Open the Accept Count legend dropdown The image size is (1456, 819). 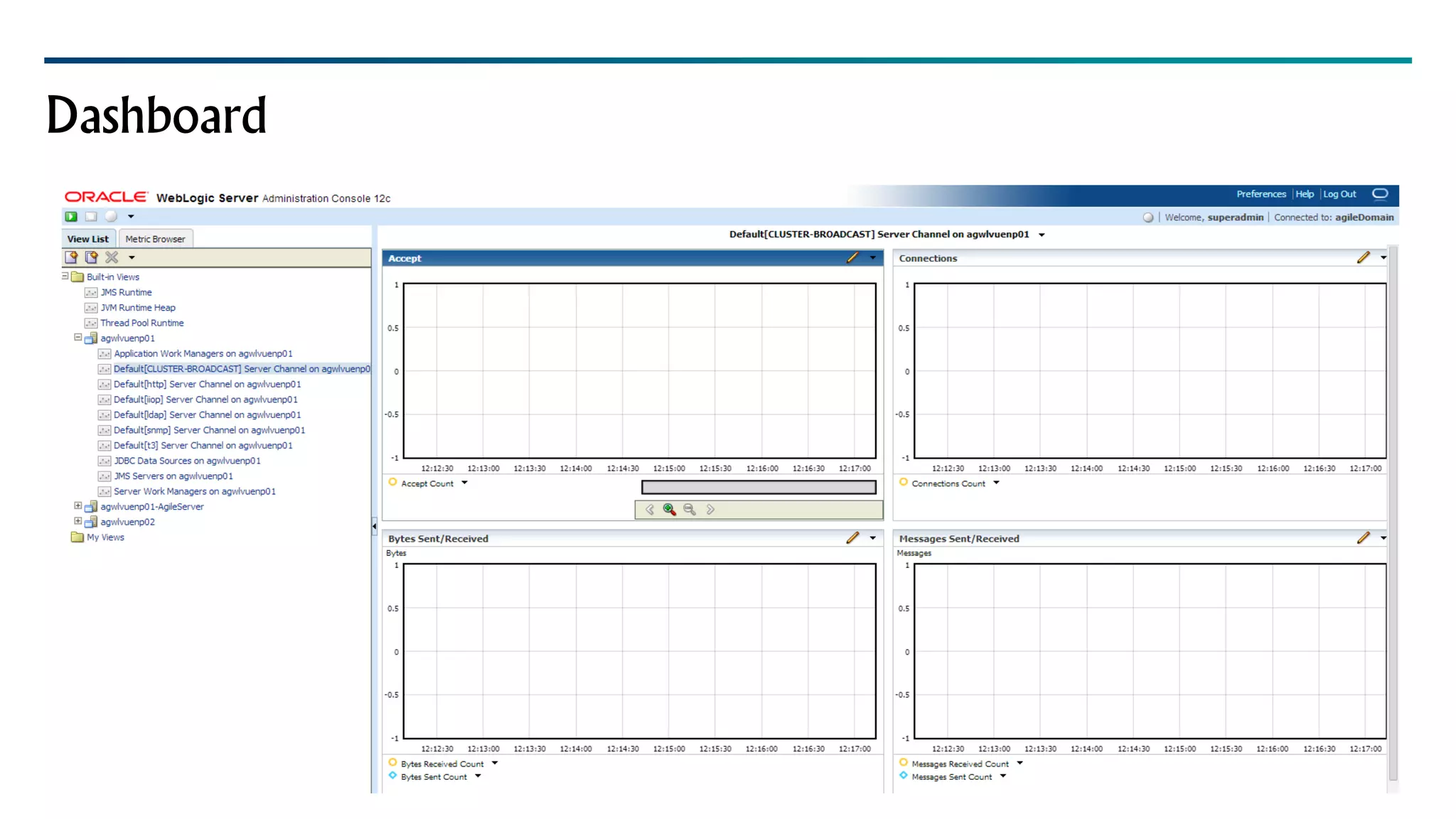[x=465, y=483]
